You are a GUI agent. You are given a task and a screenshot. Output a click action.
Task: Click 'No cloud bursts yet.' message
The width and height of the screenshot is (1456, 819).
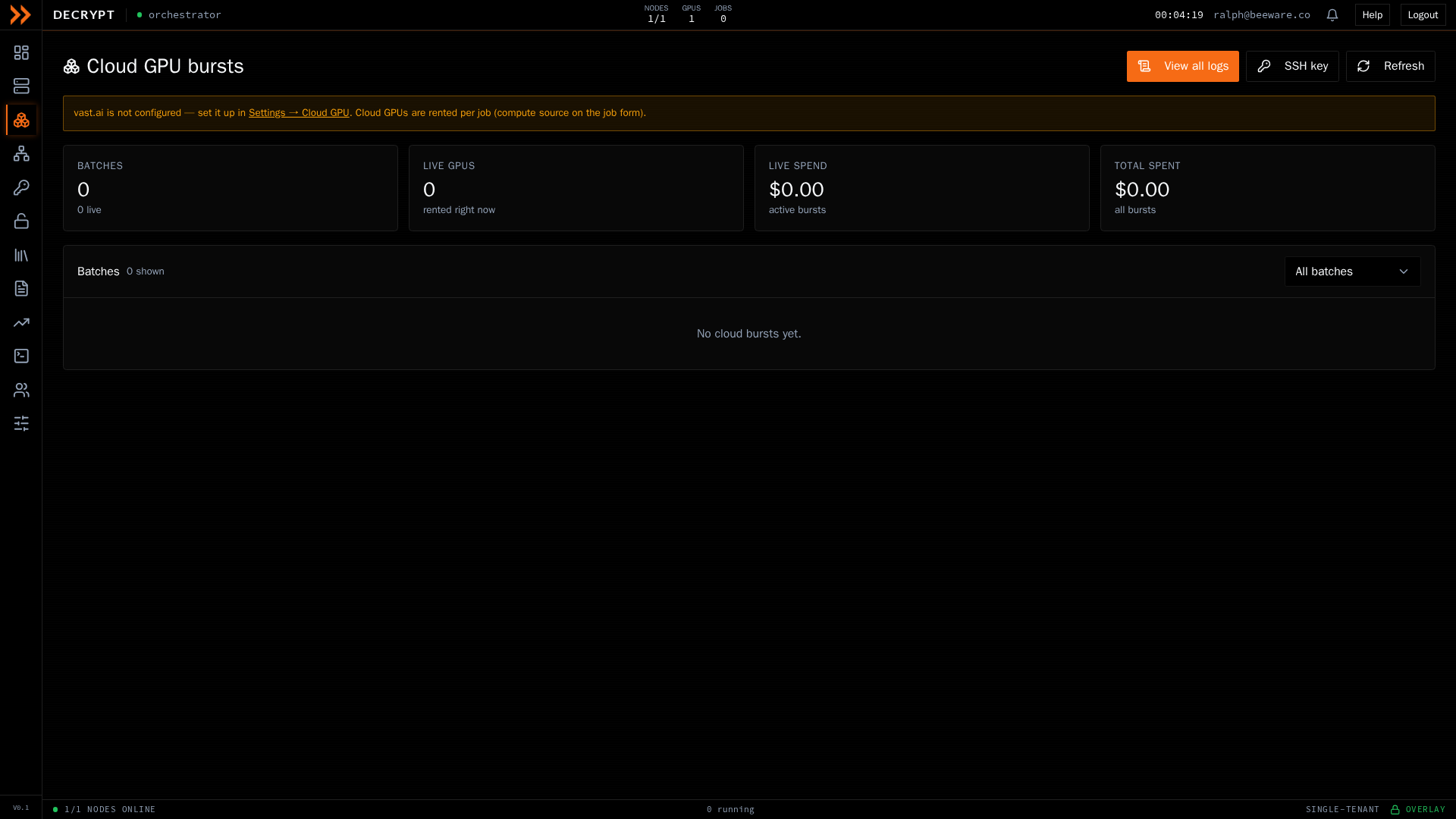749,334
